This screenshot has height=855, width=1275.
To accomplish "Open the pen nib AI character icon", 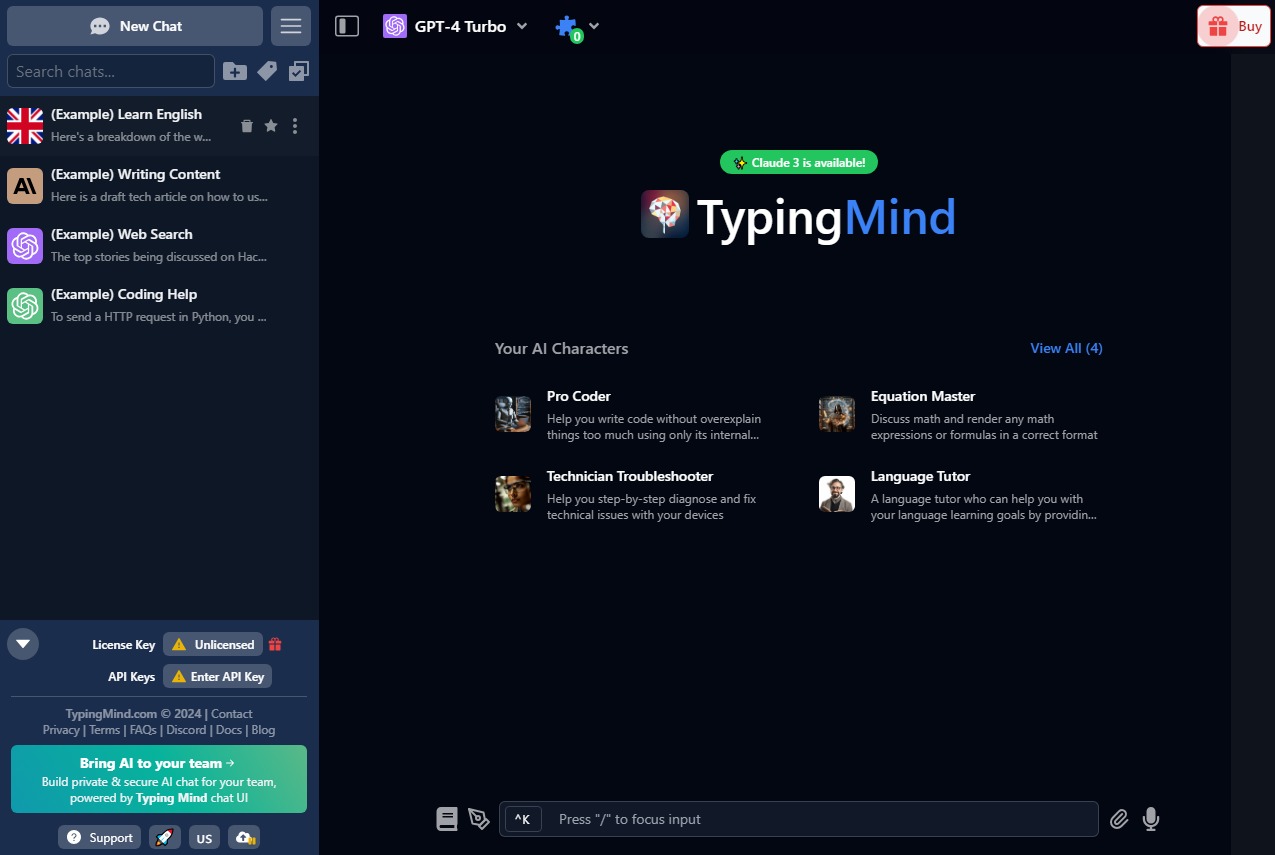I will pos(479,819).
